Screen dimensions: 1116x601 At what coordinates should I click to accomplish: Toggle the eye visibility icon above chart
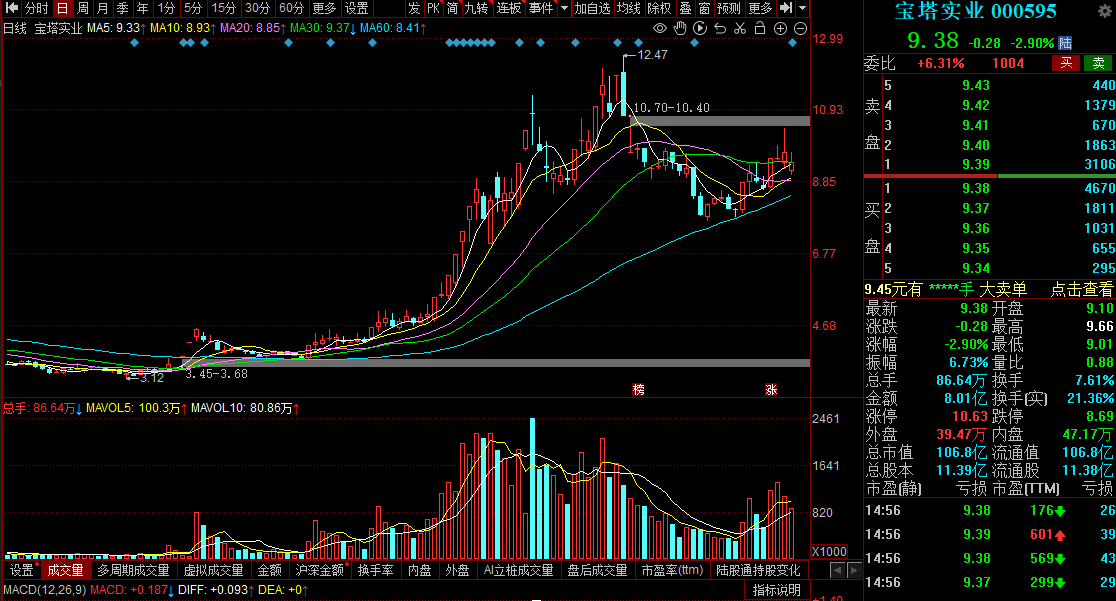click(659, 28)
